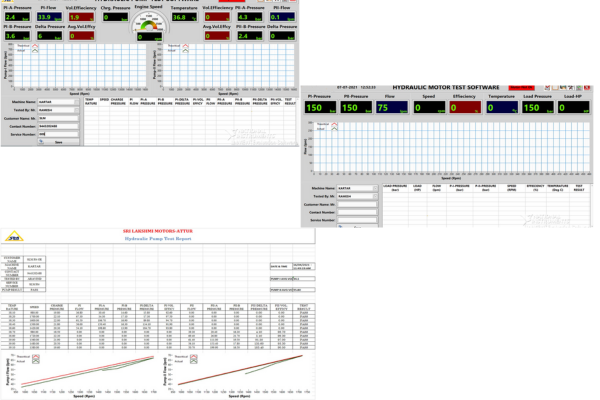Click Theoretical legend icon in left pump chart
600x400 pixels.
[36, 45]
